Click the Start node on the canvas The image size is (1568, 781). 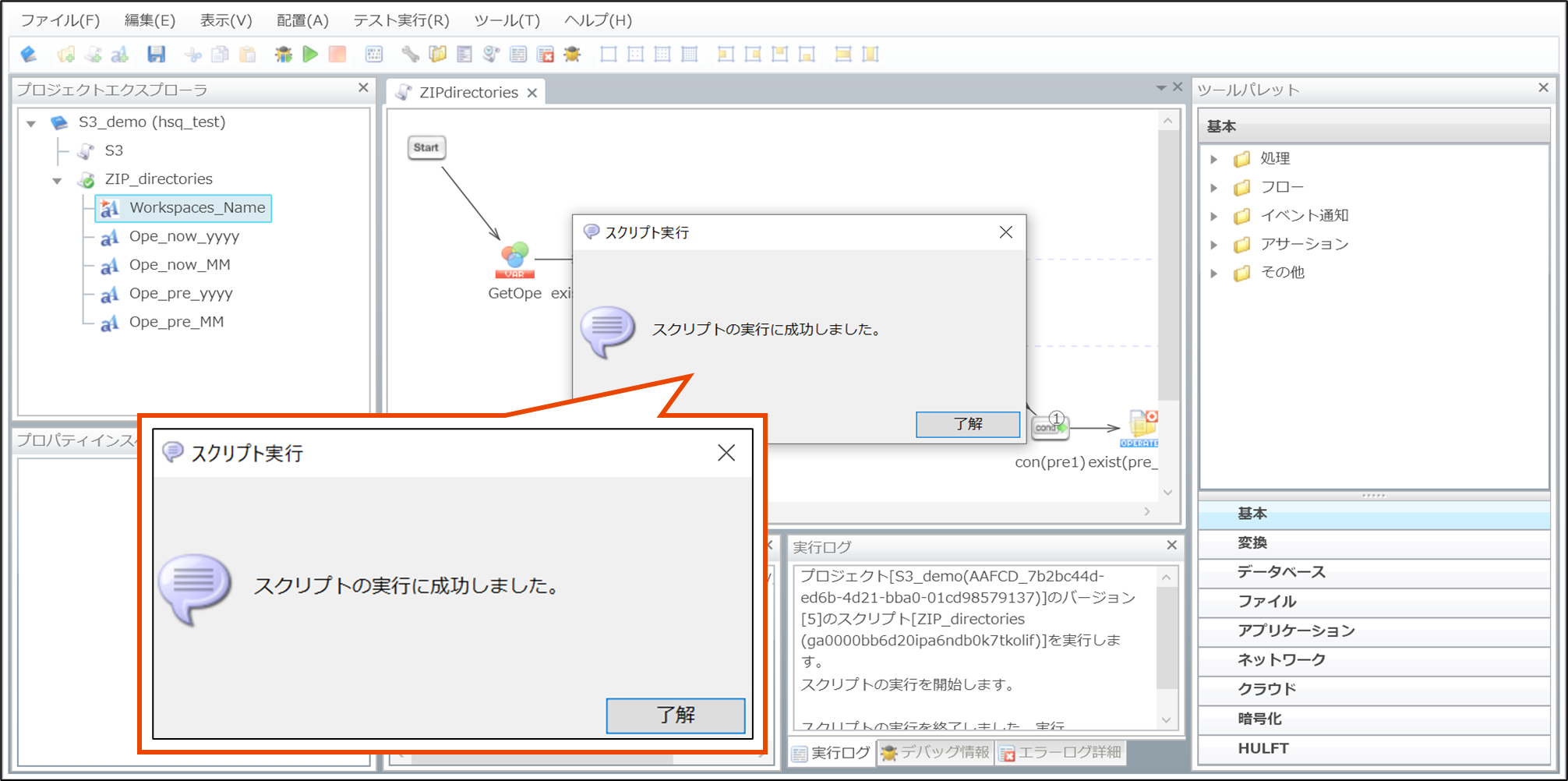426,147
